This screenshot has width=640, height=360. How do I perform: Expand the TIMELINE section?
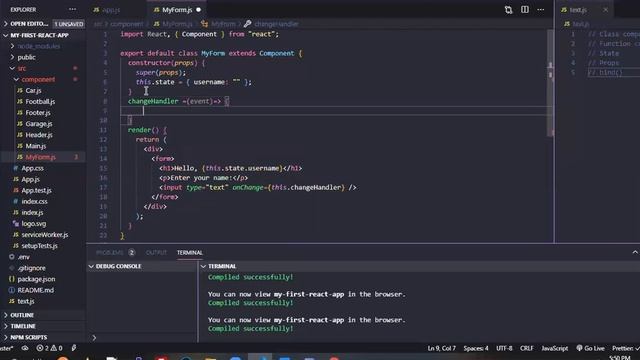click(x=23, y=326)
